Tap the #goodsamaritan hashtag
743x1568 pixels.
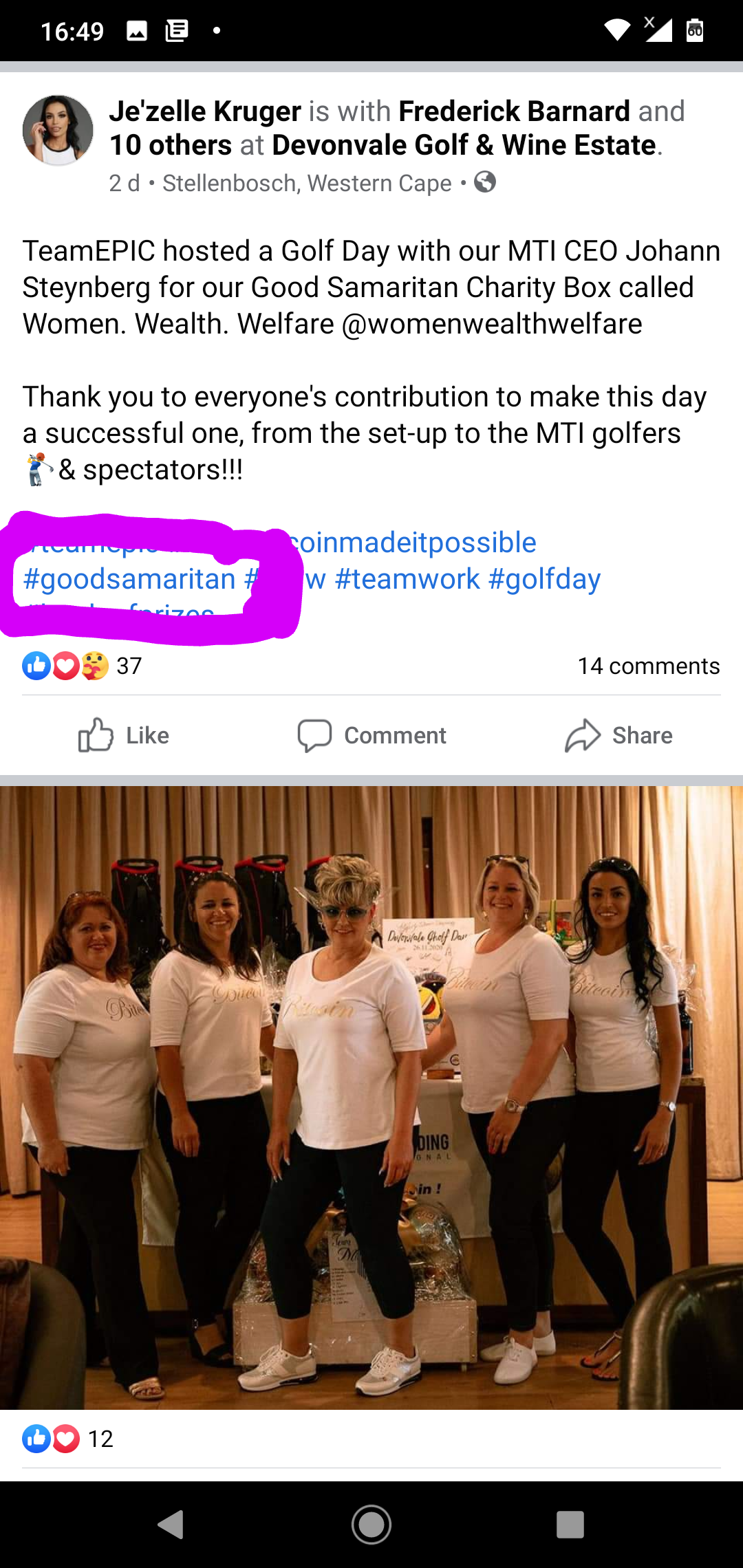tap(129, 579)
